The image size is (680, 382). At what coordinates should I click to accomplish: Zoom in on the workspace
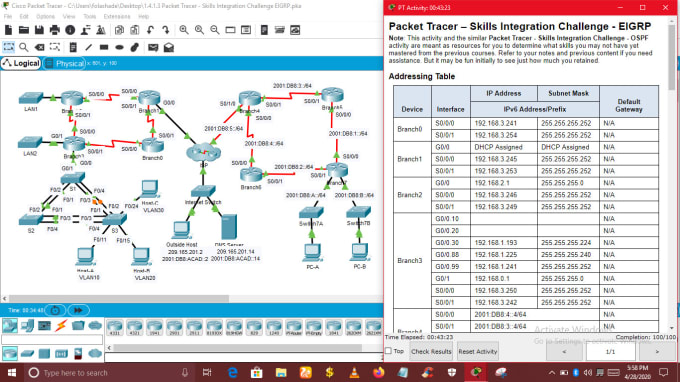click(x=184, y=30)
